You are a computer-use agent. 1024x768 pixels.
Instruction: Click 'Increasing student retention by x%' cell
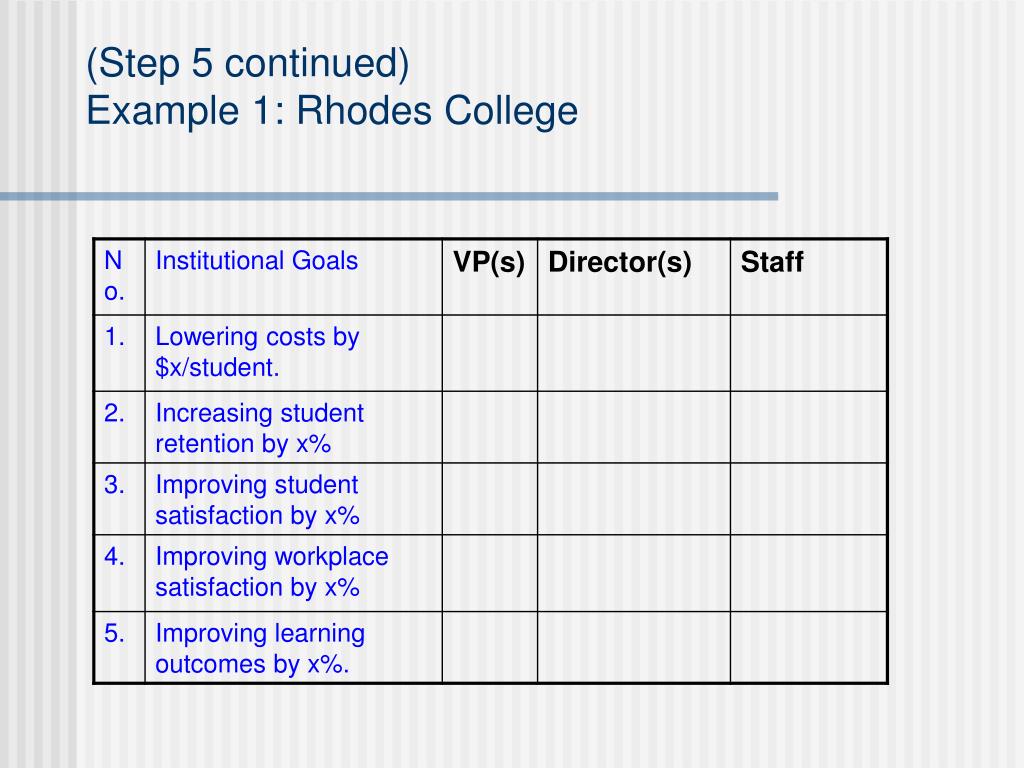(293, 427)
